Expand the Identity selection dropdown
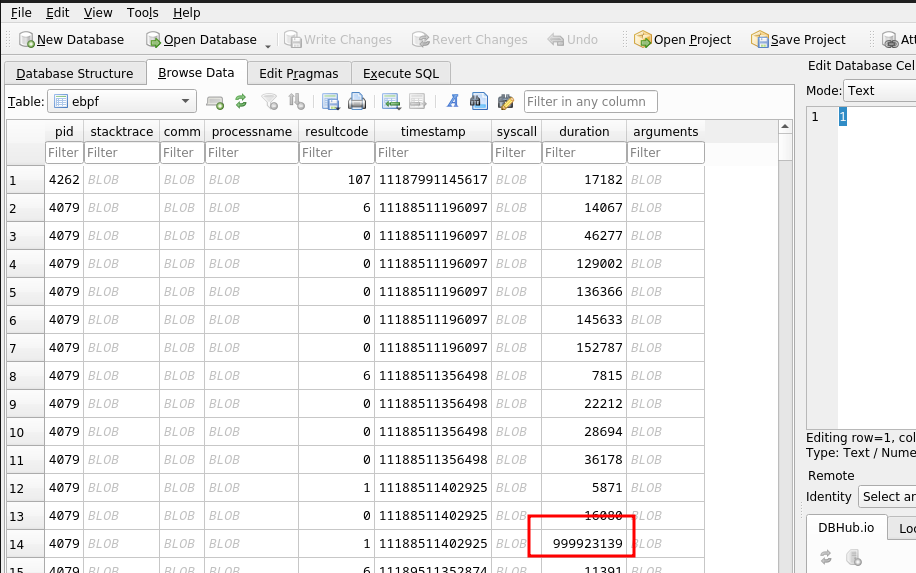Image resolution: width=916 pixels, height=573 pixels. 886,497
